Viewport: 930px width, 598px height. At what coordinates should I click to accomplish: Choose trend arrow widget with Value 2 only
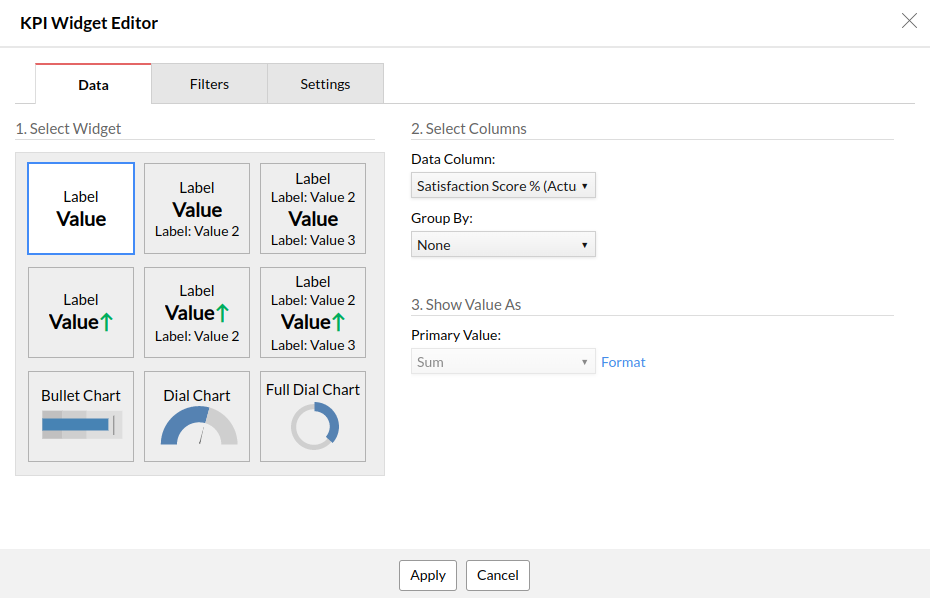197,313
